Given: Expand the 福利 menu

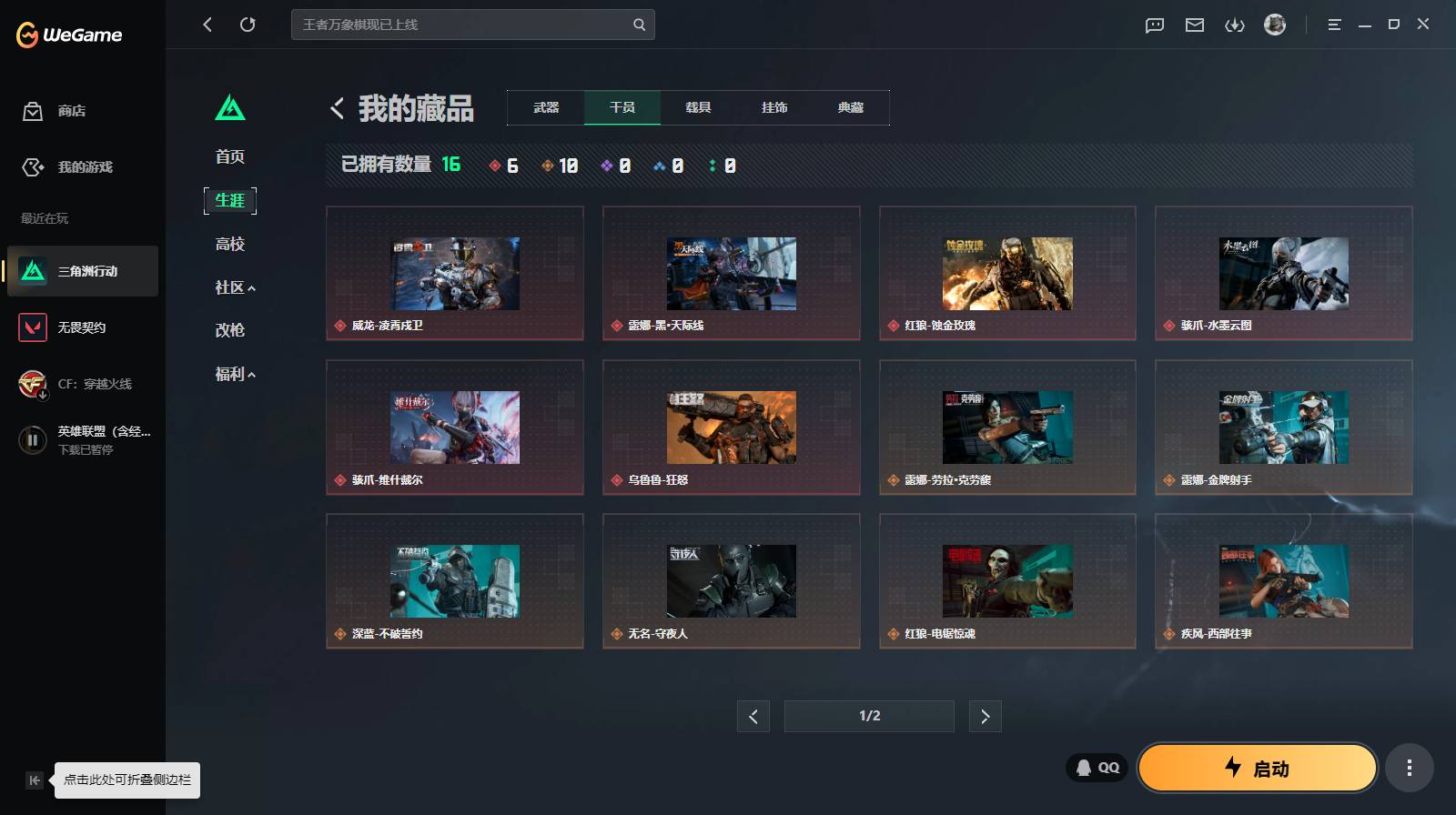Looking at the screenshot, I should 235,374.
